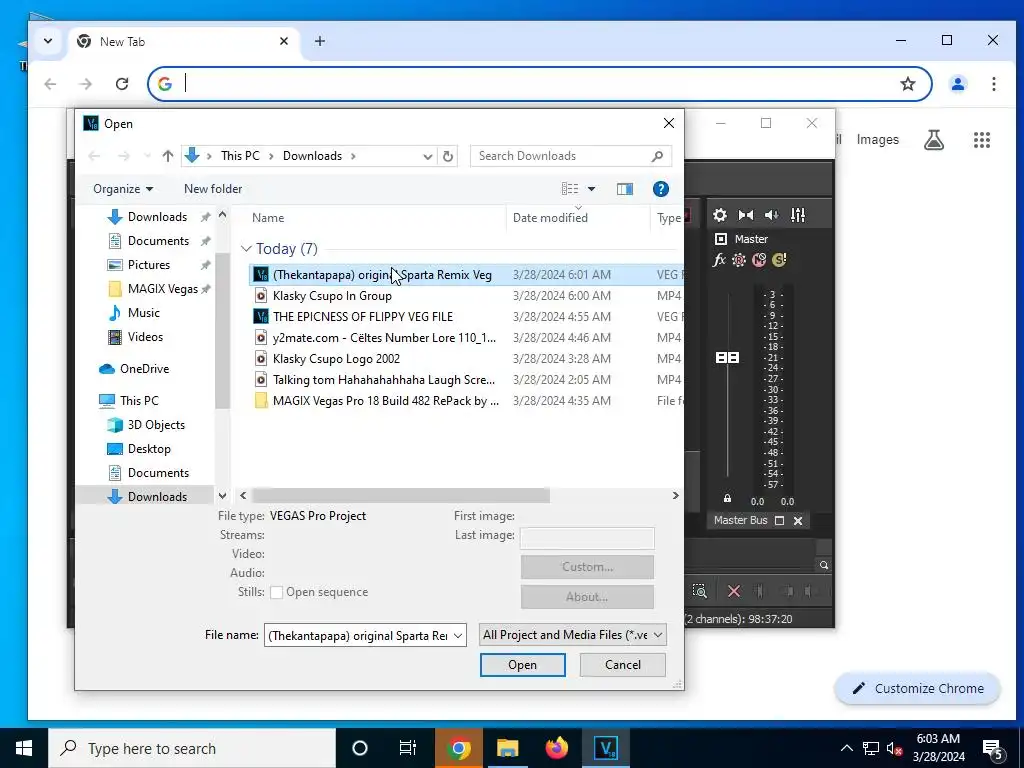This screenshot has height=768, width=1024.
Task: Toggle the Open sequence checkbox
Action: click(276, 592)
